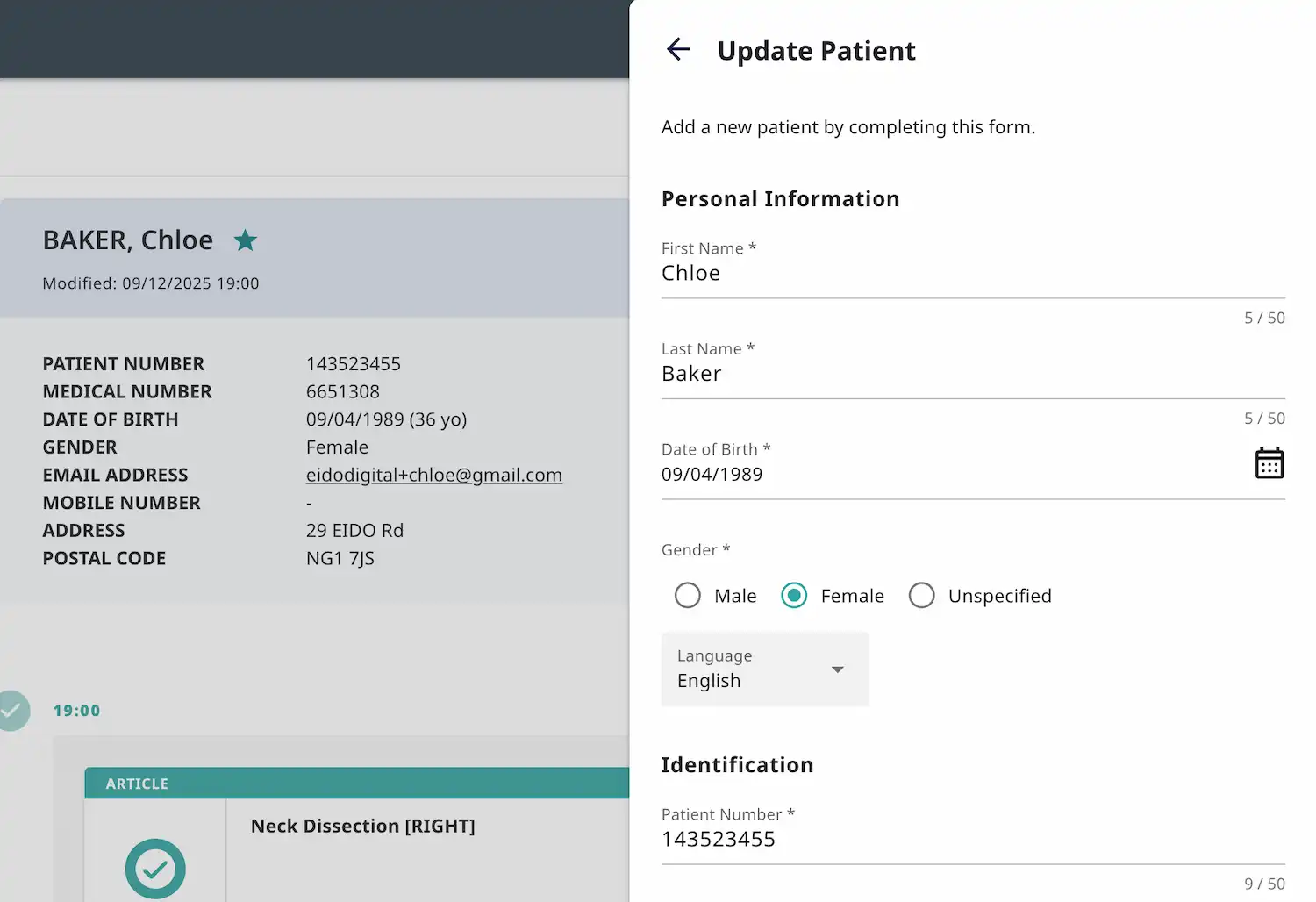Click the Personal Information section heading

[780, 198]
